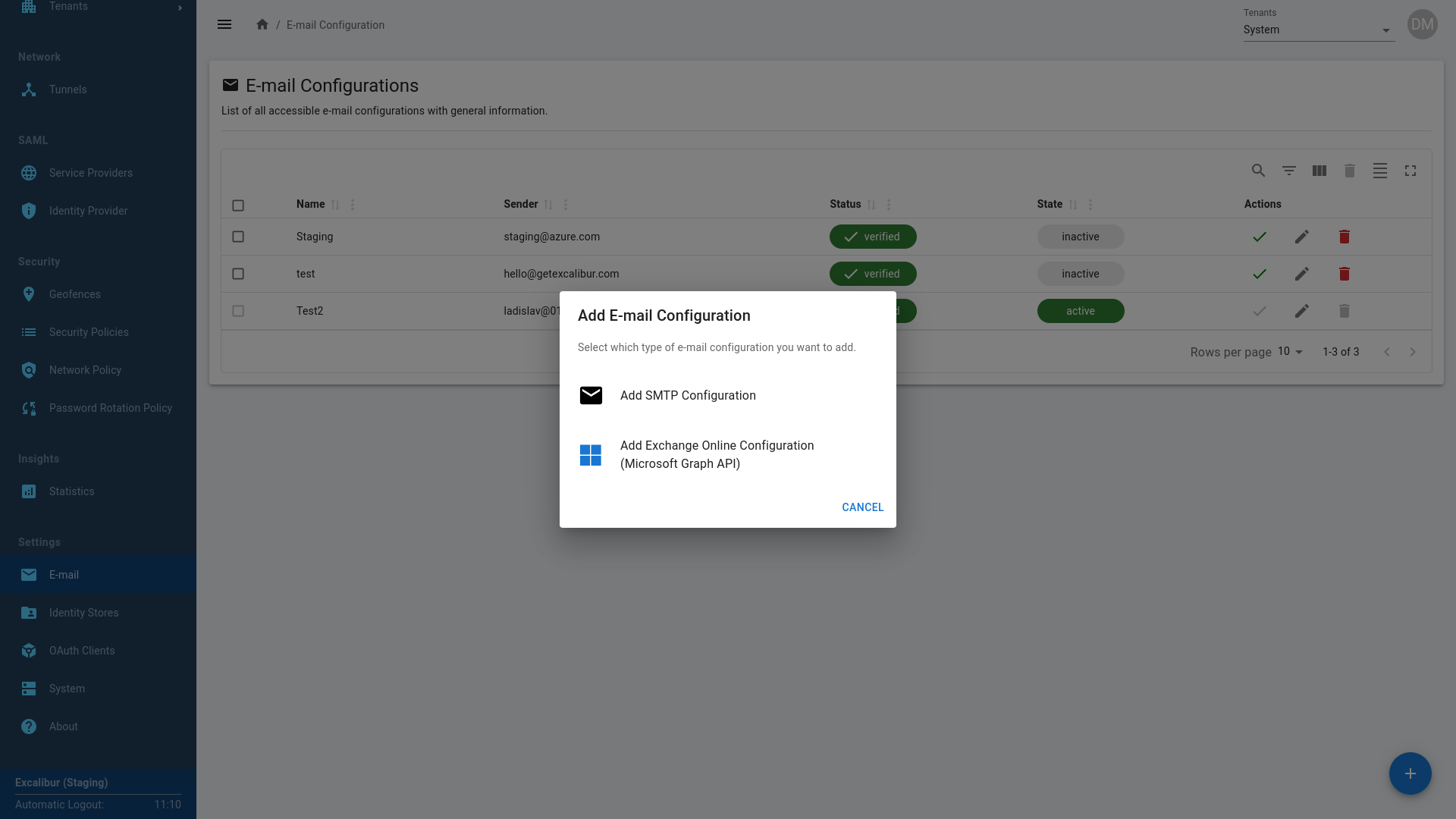The width and height of the screenshot is (1456, 819).
Task: Open the table filter icon
Action: coord(1288,171)
